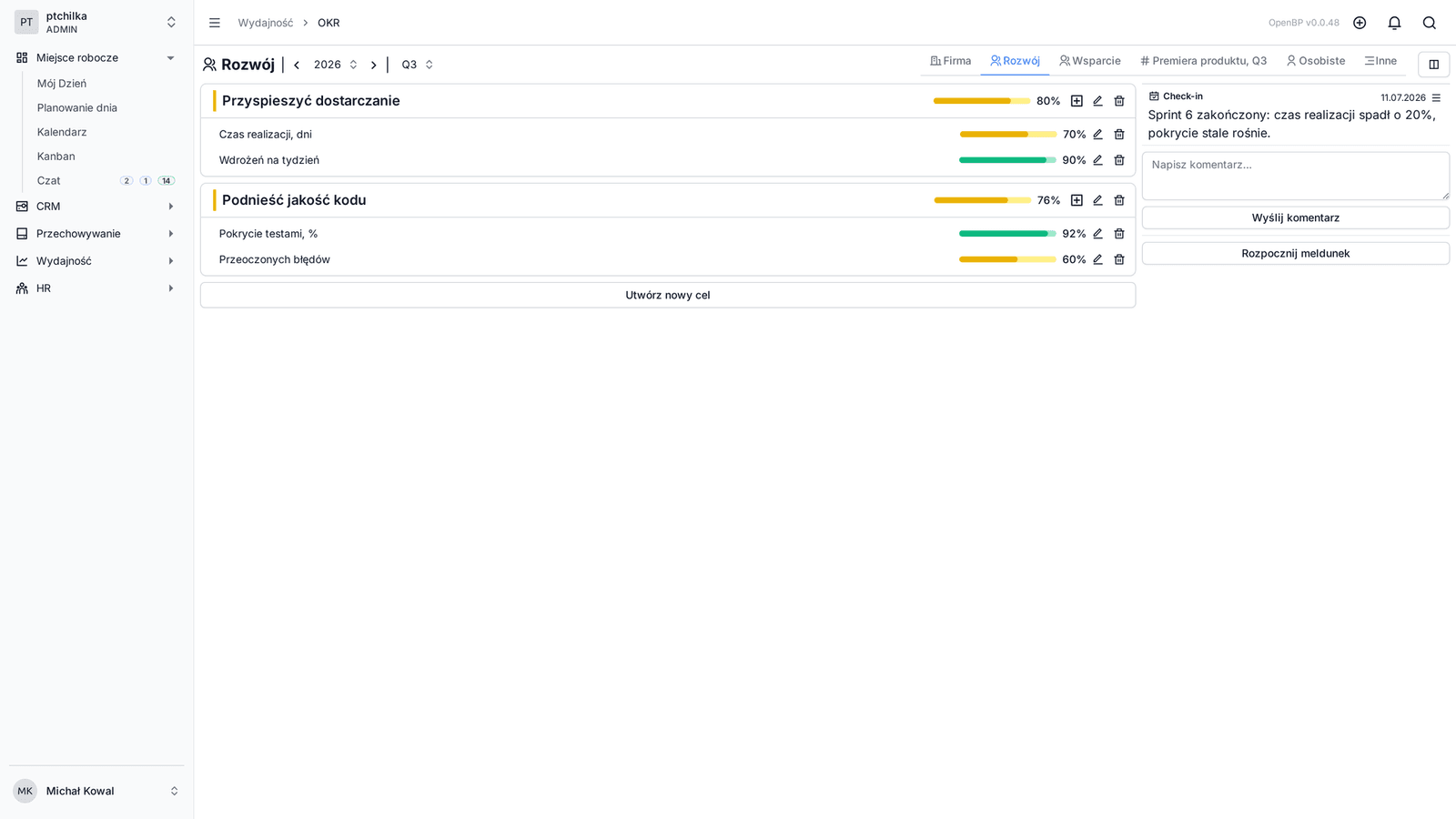Open the plus quick-create icon in header

coord(1360,23)
